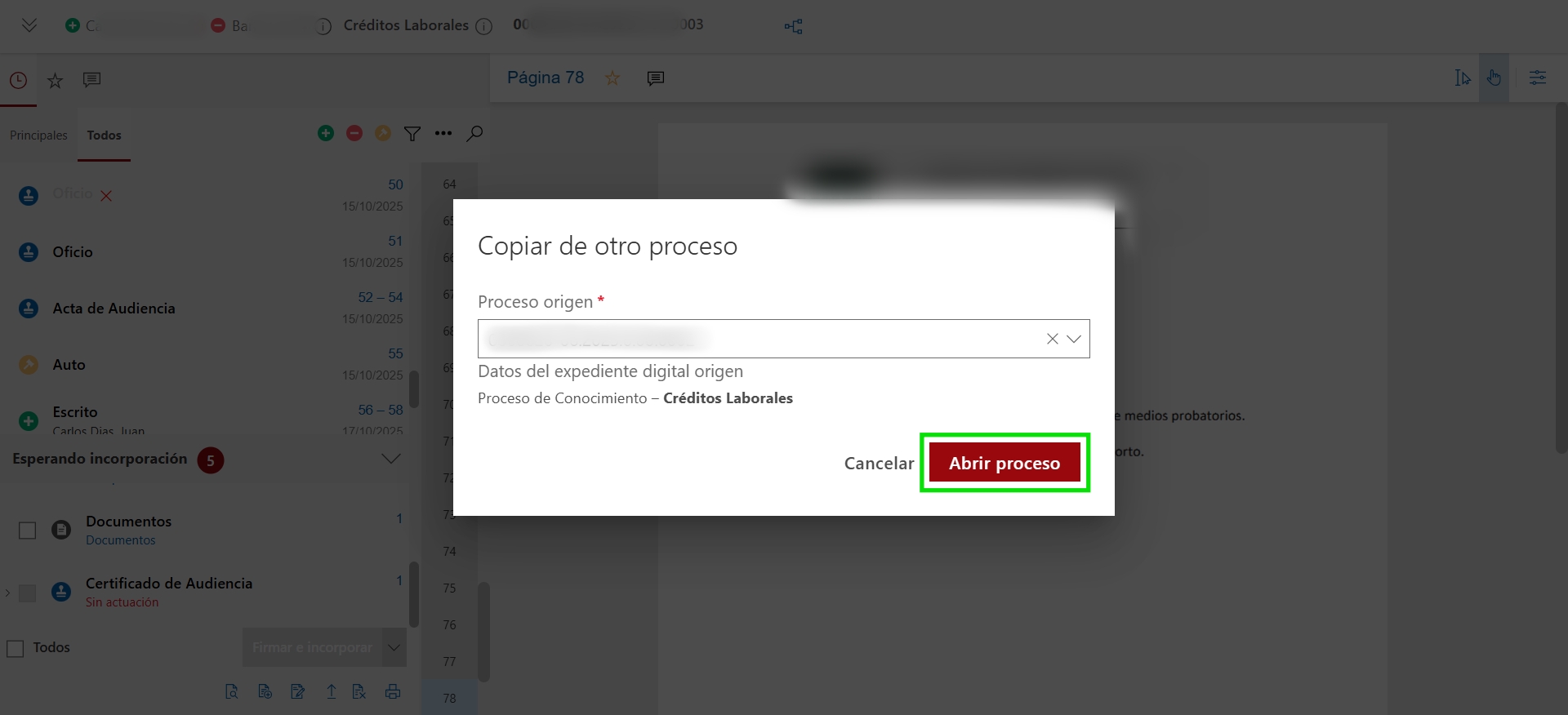Viewport: 1568px width, 715px height.
Task: Toggle the Certificado de Audiencia checkbox
Action: (x=28, y=593)
